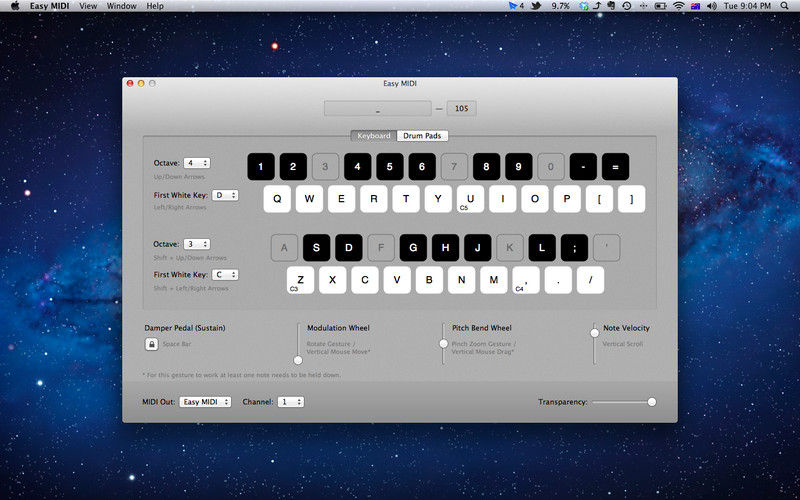Change the lower Octave dropdown set to 3

197,244
